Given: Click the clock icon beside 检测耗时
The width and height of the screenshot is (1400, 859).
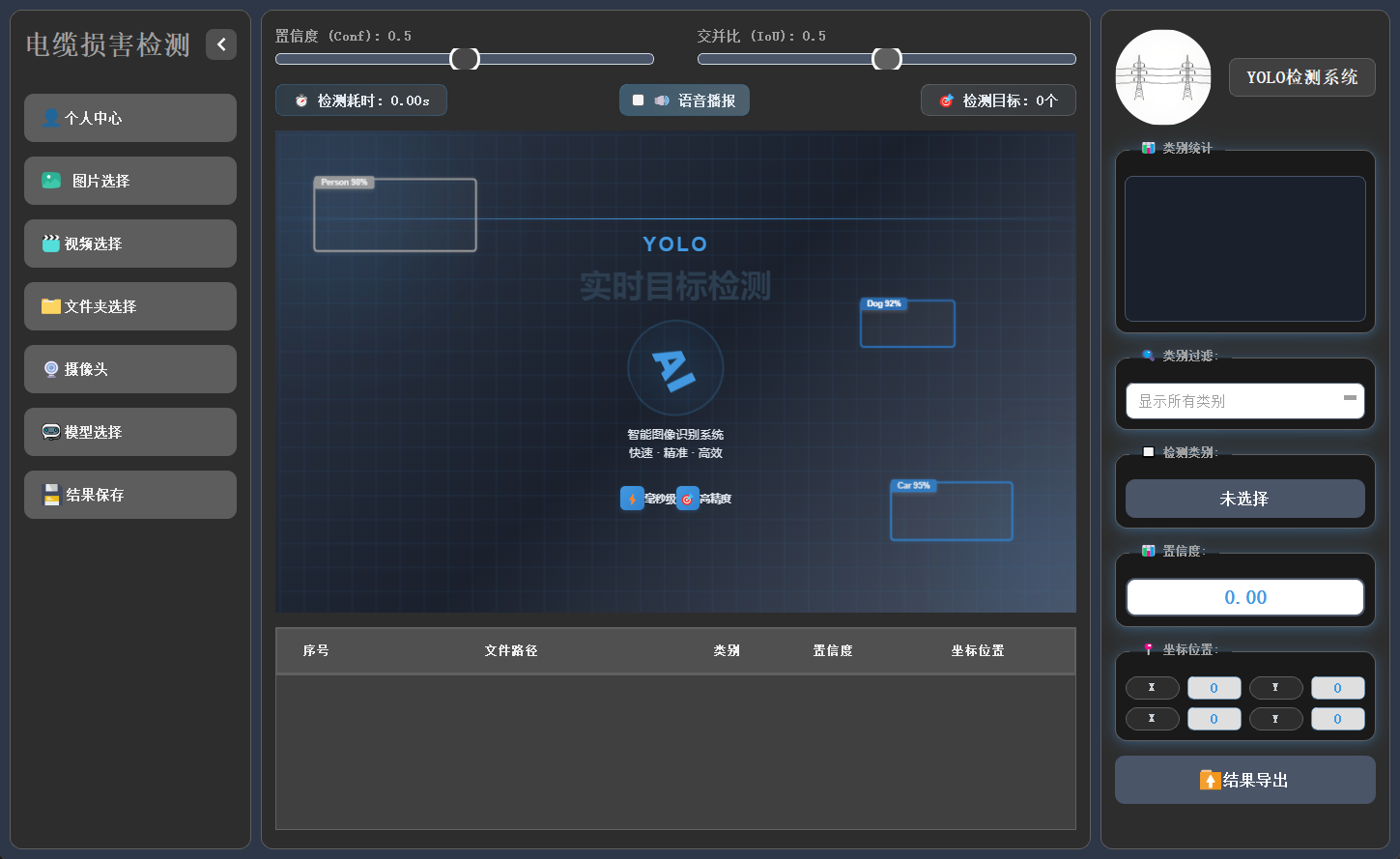Looking at the screenshot, I should [301, 100].
